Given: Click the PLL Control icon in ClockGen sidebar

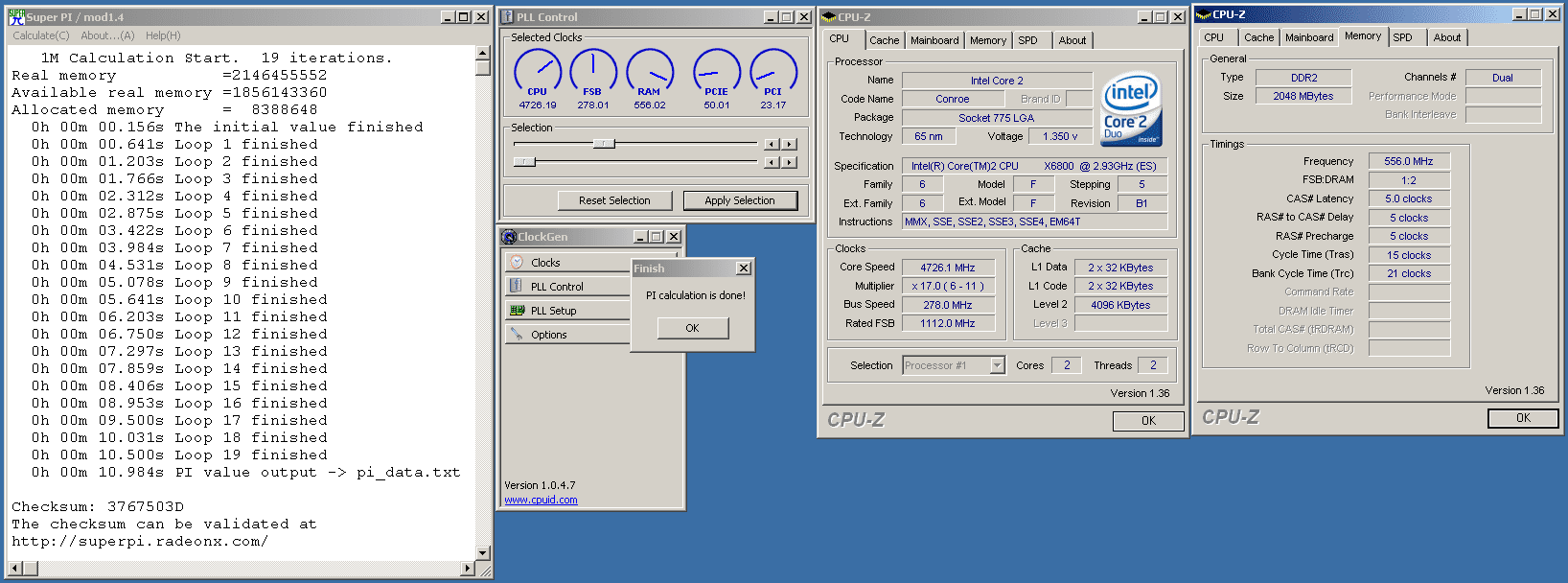Looking at the screenshot, I should coord(517,286).
